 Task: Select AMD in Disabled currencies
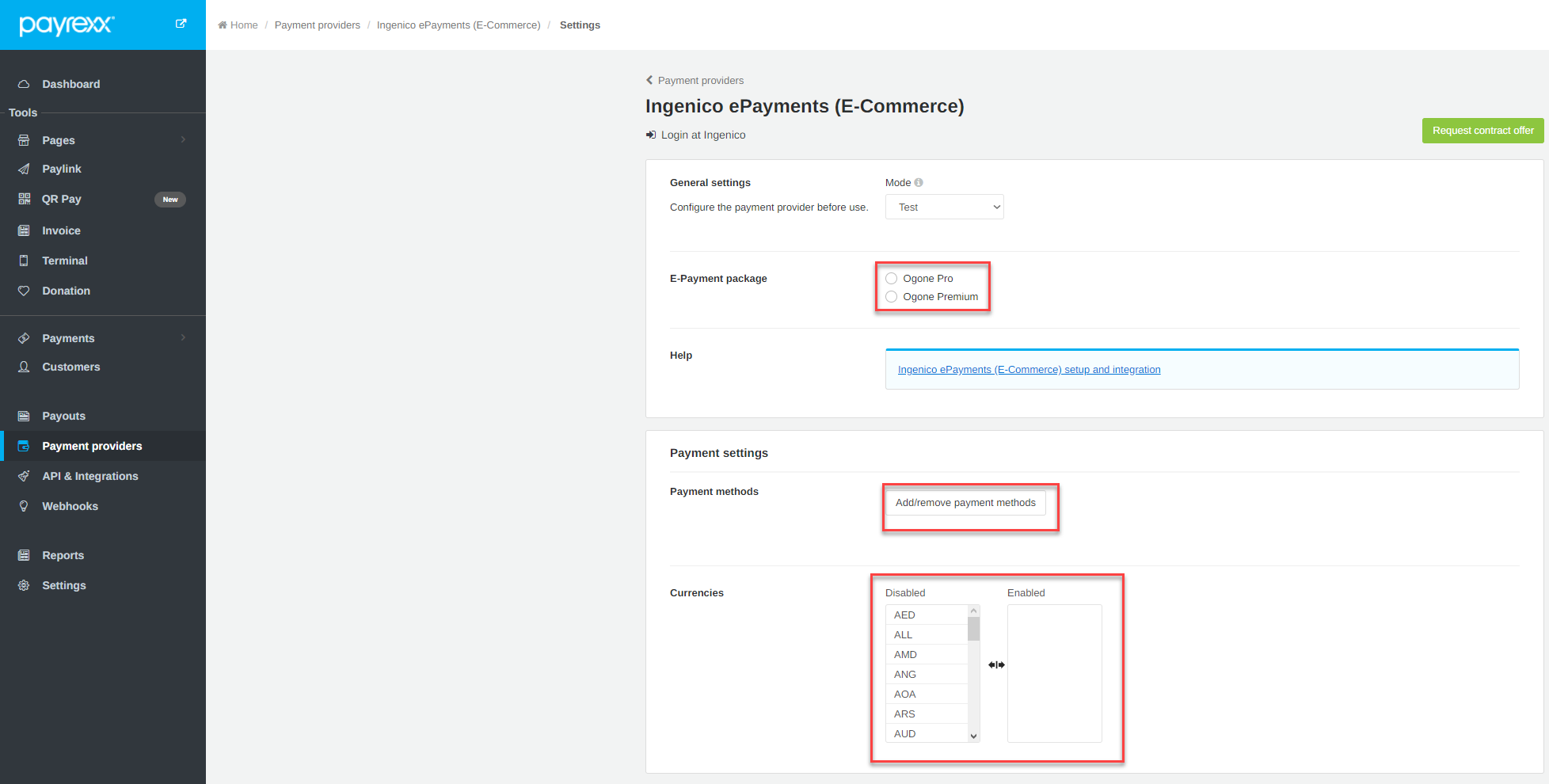point(927,654)
